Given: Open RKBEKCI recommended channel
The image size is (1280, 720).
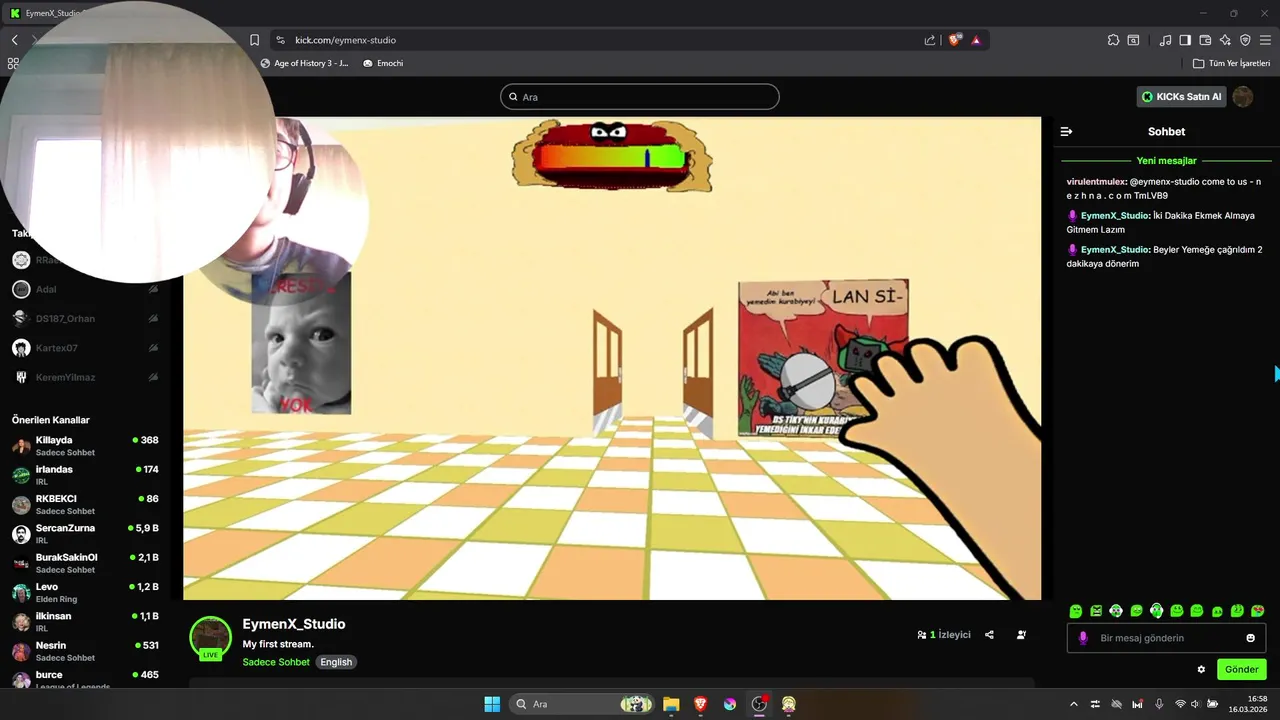Looking at the screenshot, I should (85, 504).
